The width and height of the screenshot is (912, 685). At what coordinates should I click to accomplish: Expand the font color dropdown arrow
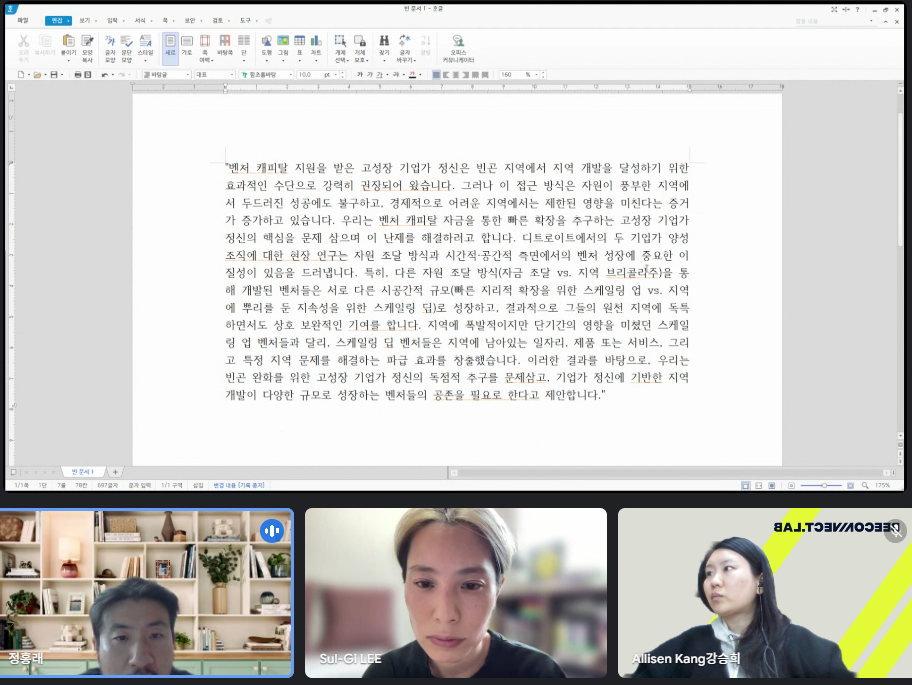coord(420,74)
